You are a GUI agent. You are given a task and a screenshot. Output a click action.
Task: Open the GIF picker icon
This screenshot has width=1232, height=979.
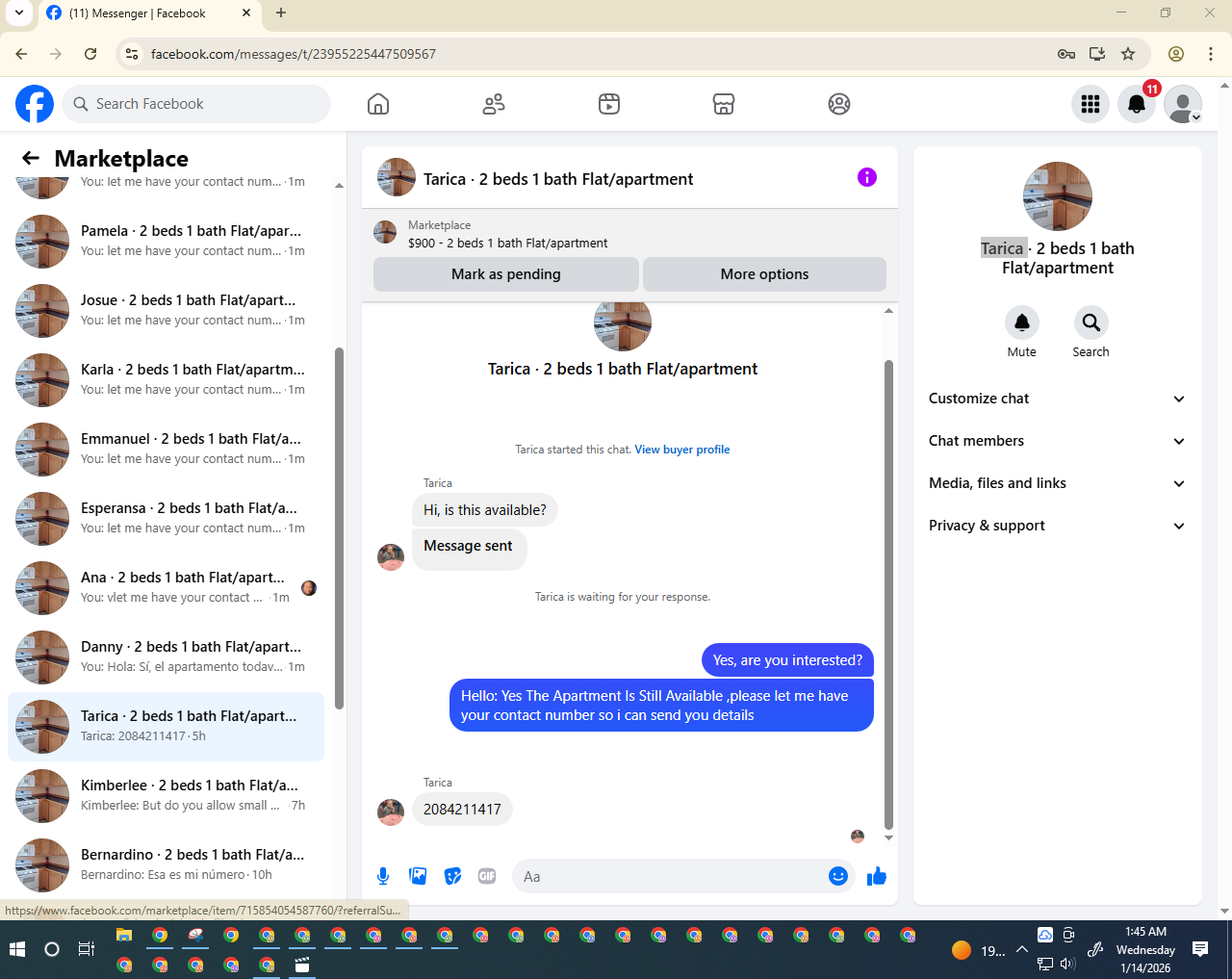[487, 876]
